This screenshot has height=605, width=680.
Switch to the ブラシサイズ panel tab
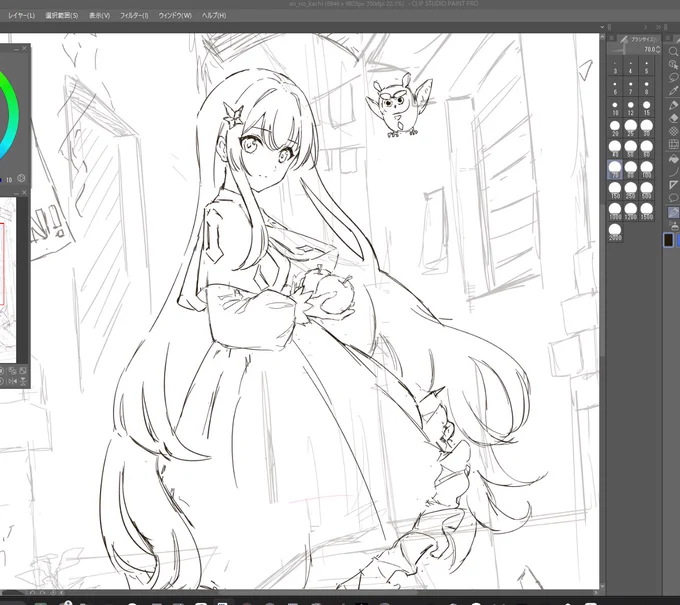click(639, 39)
